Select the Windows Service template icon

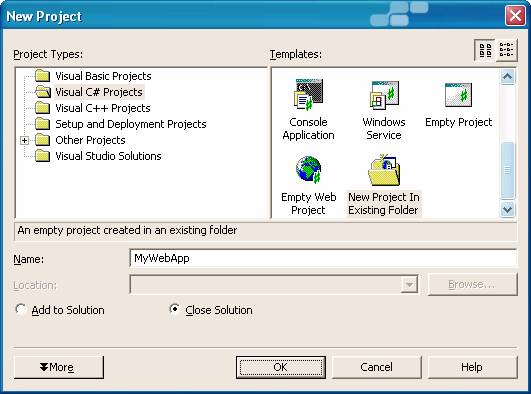point(384,95)
